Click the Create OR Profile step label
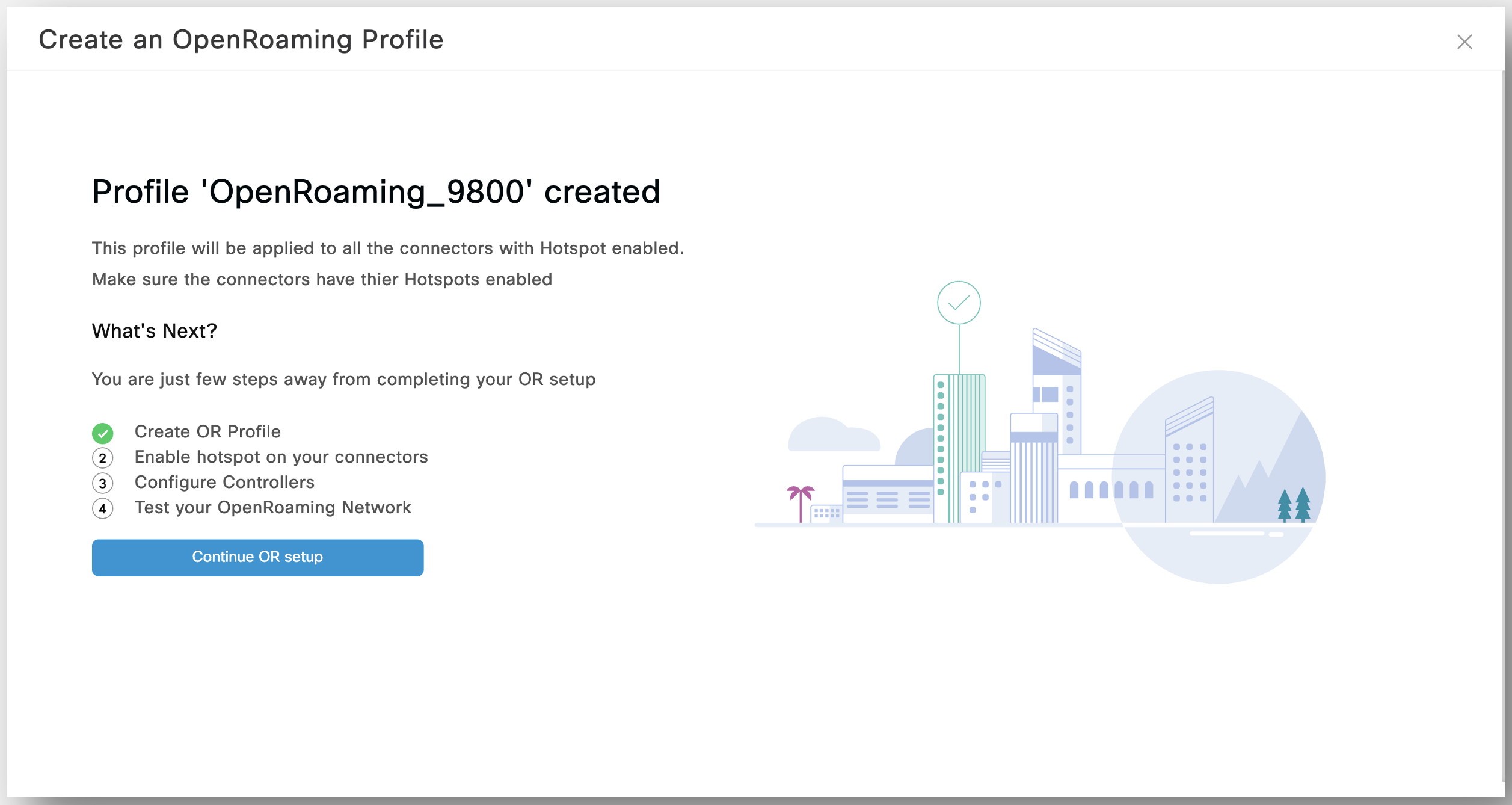Image resolution: width=1512 pixels, height=805 pixels. click(207, 431)
